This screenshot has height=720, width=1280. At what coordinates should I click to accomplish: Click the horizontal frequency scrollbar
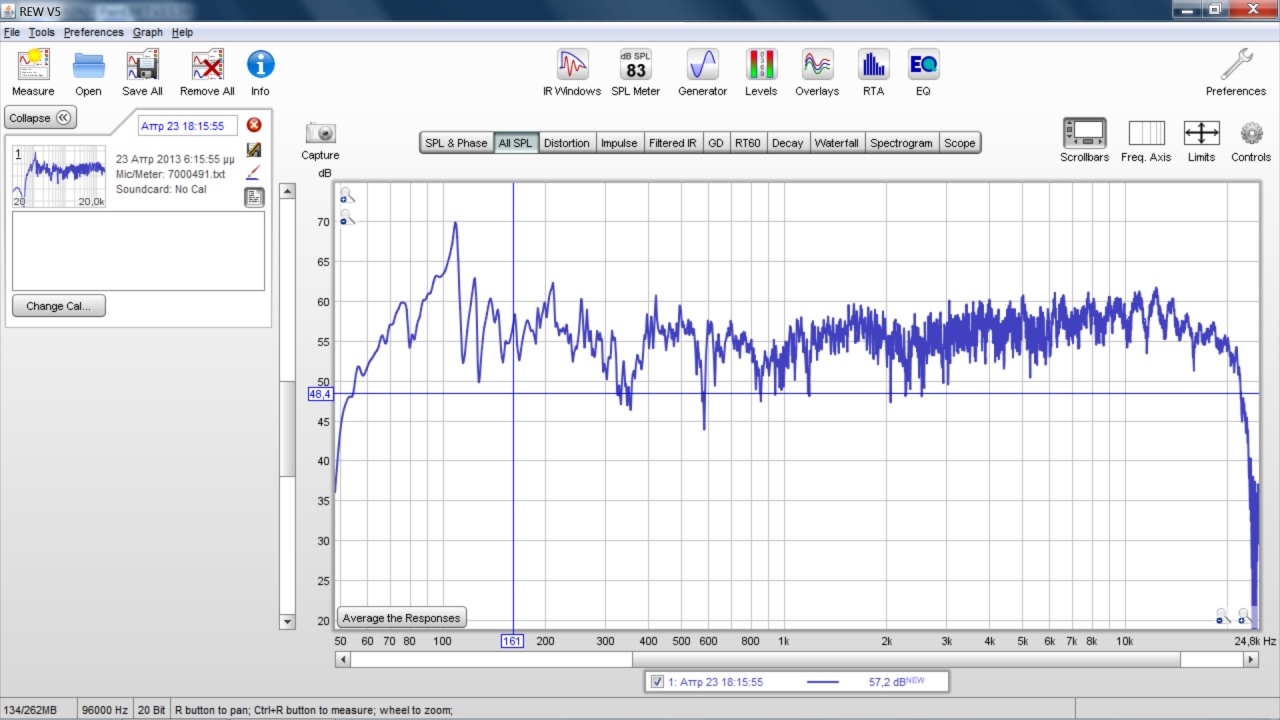click(x=905, y=660)
